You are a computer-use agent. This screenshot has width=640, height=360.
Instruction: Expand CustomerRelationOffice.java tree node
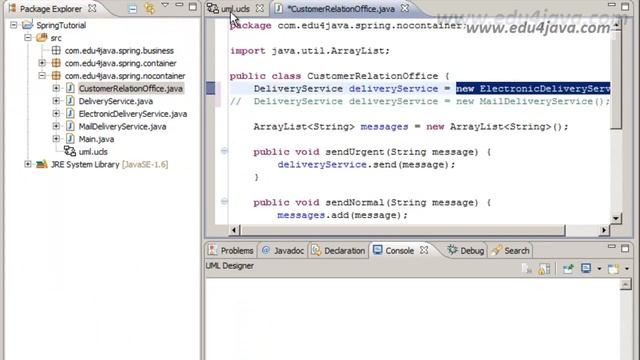click(x=56, y=89)
